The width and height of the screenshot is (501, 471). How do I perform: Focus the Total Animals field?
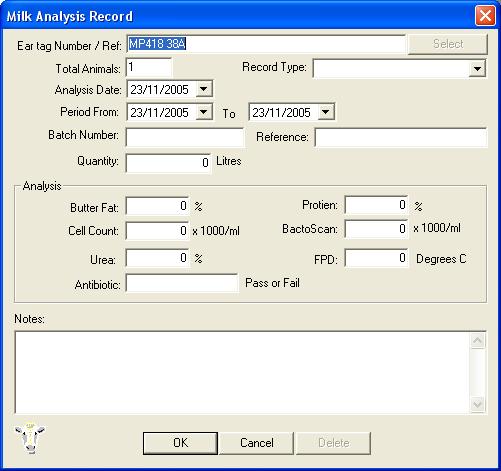149,67
